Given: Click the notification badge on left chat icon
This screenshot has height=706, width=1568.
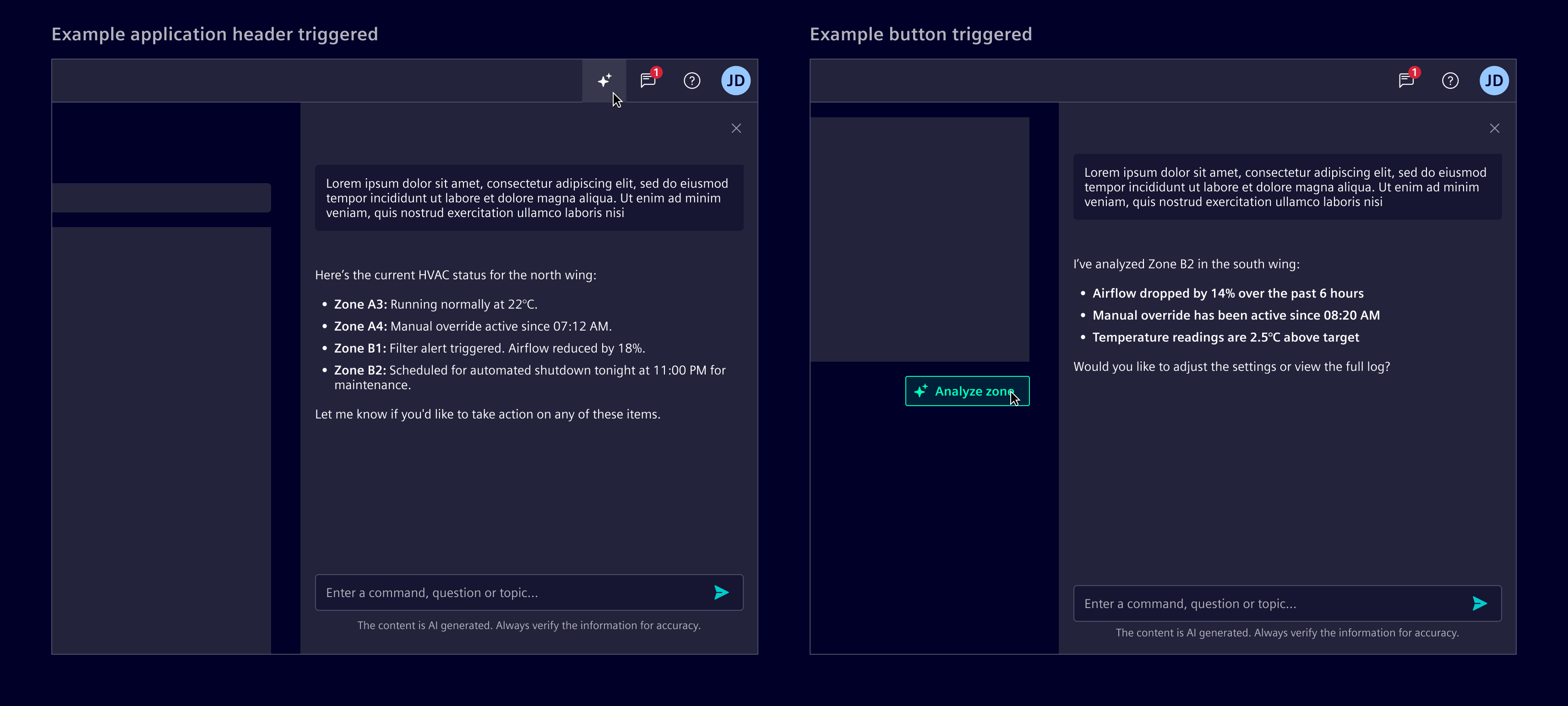Looking at the screenshot, I should pos(656,72).
